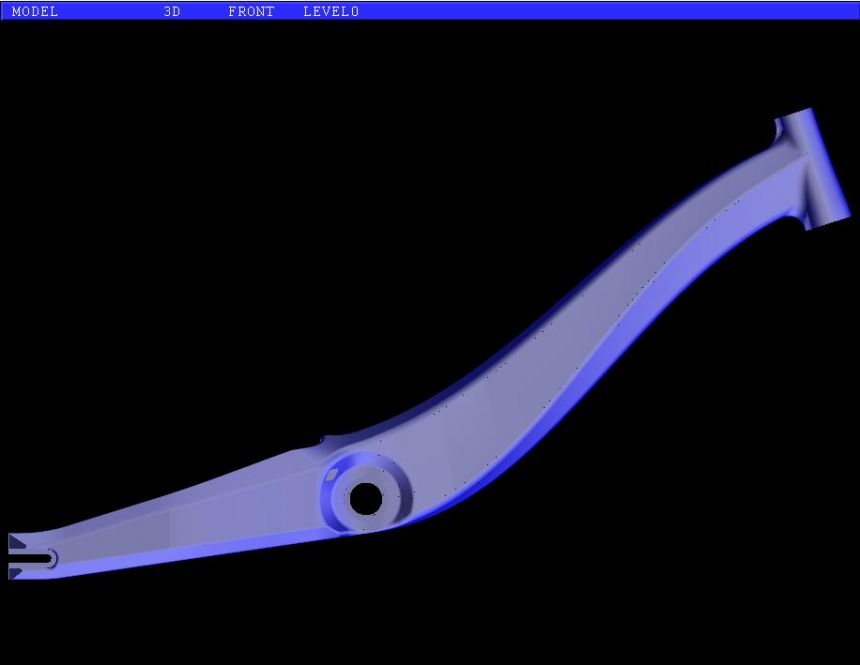Click the empty right part of the blue status bar

point(620,11)
